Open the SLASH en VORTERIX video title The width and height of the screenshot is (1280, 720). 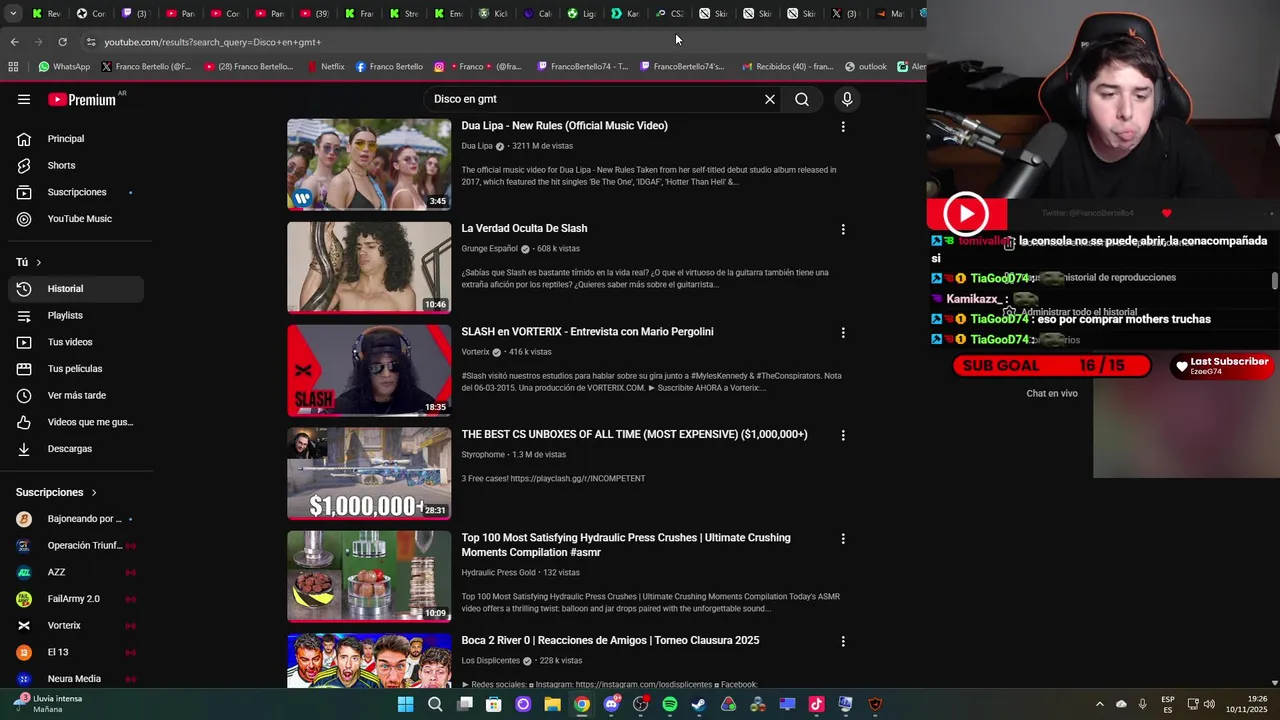pos(587,332)
